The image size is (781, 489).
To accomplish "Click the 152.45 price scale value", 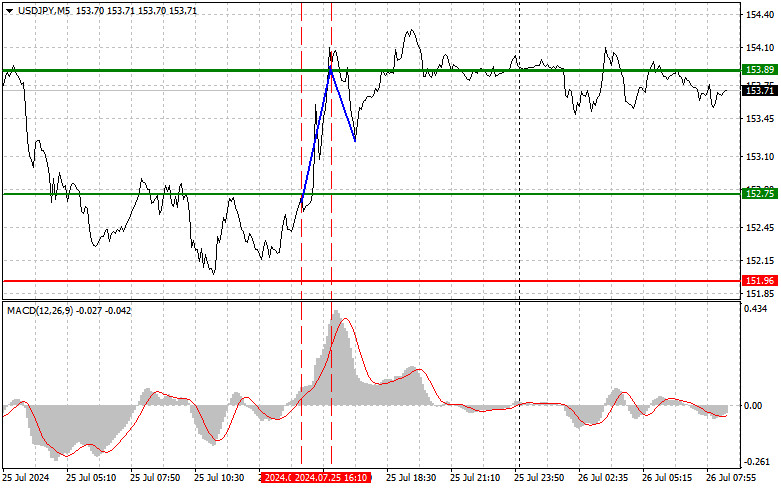I will (760, 228).
